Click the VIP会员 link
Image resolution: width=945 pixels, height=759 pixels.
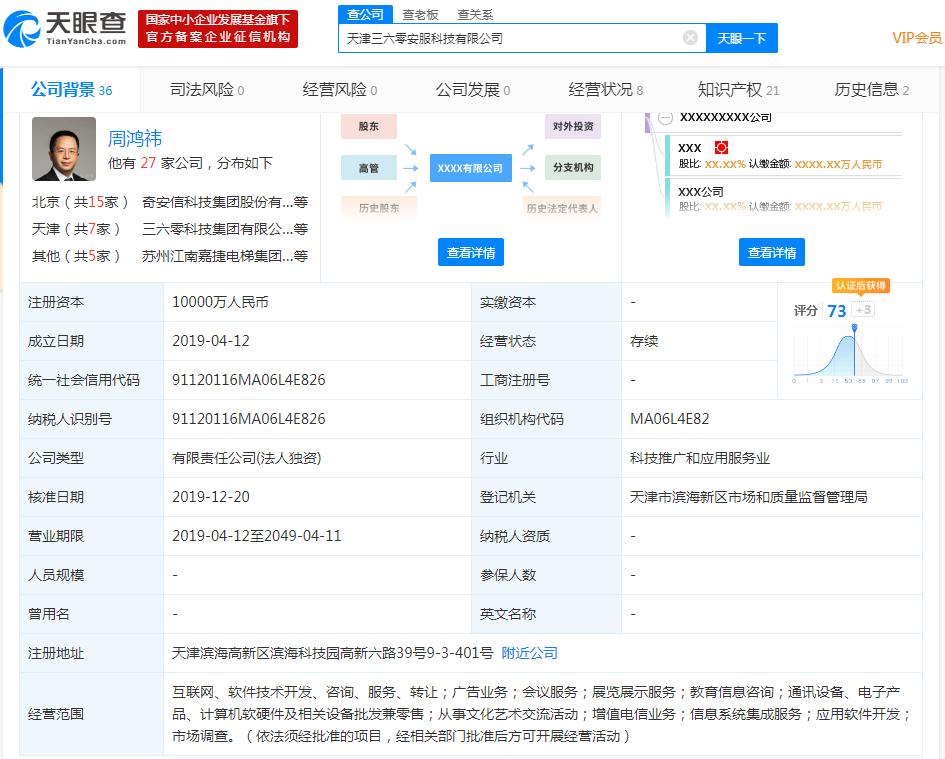tap(916, 38)
